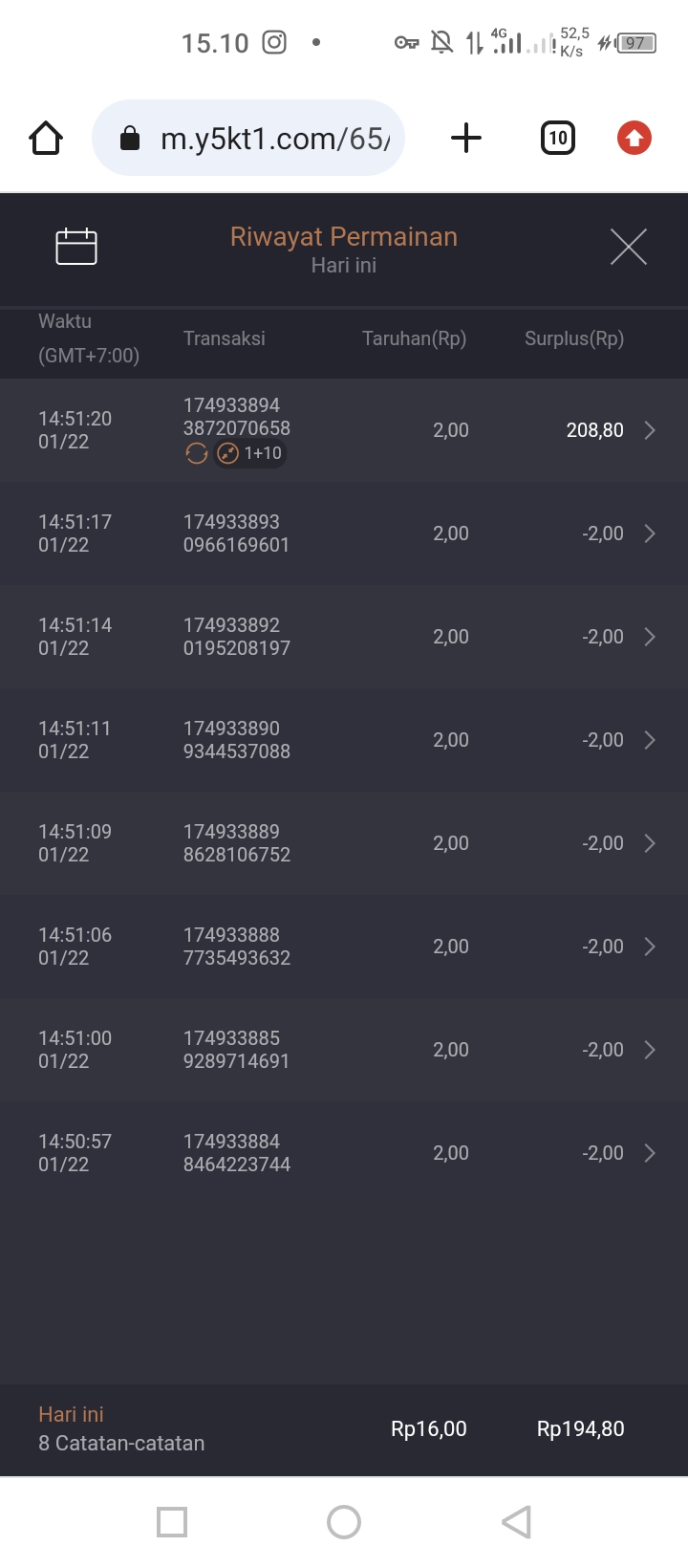Image resolution: width=688 pixels, height=1568 pixels.
Task: Expand the 14:50:57 transaction details chevron
Action: [650, 1153]
